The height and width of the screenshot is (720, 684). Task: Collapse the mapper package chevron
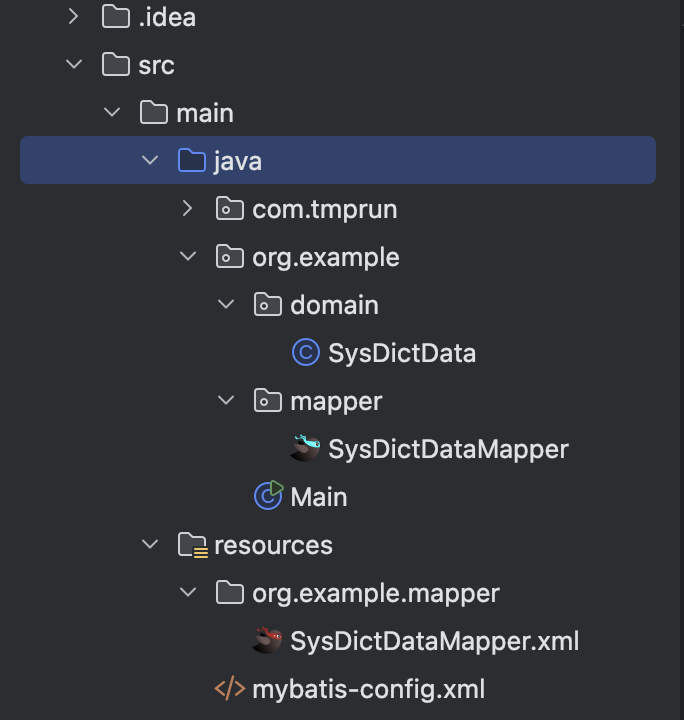(226, 400)
